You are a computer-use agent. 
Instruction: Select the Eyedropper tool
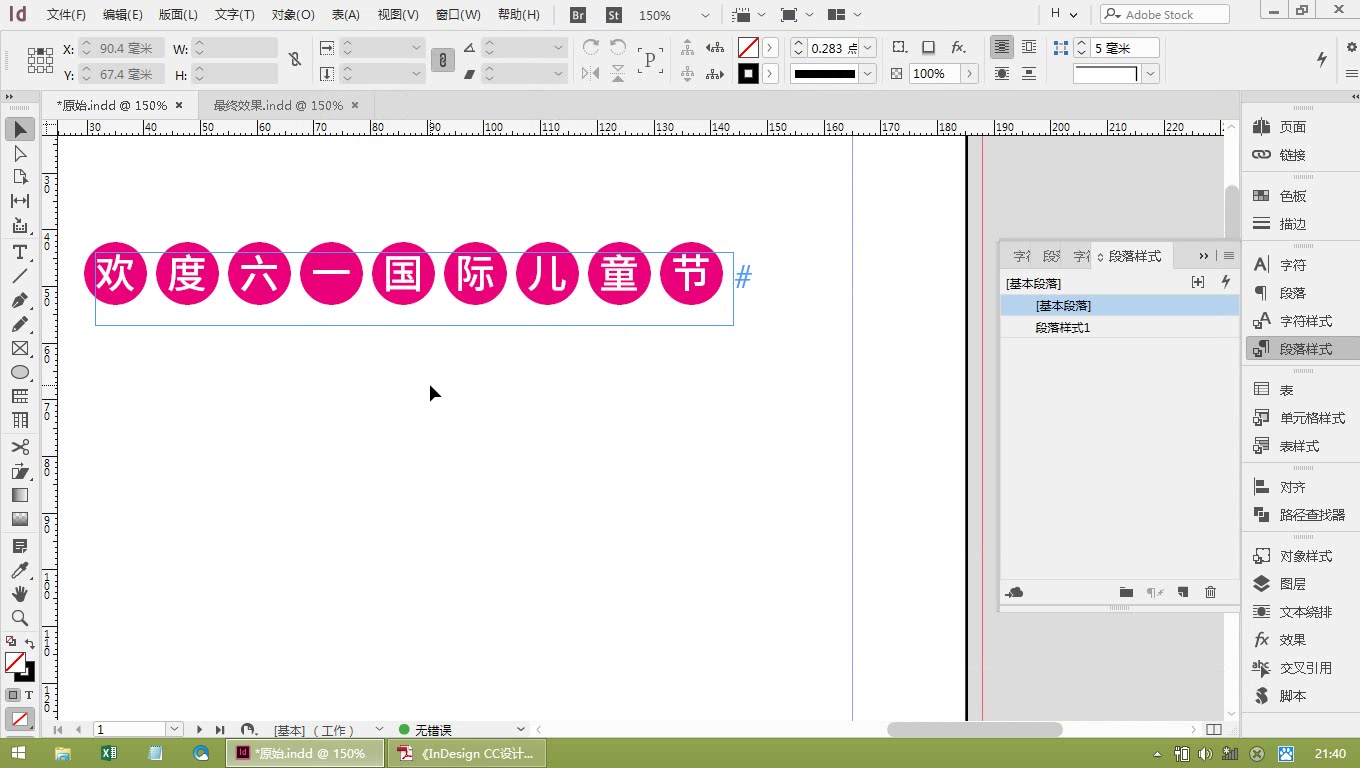pos(20,570)
